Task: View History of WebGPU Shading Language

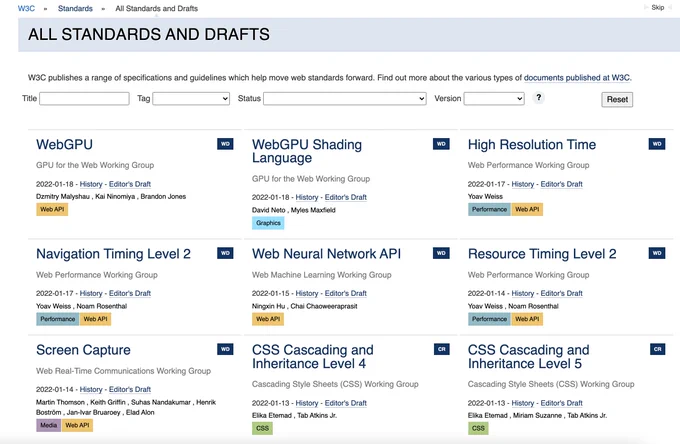Action: 307,197
